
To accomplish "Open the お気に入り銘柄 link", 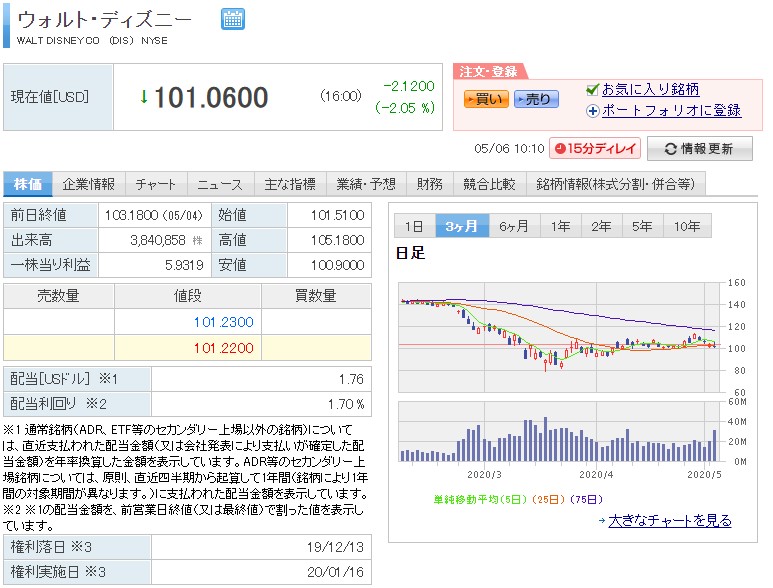I will [x=650, y=89].
